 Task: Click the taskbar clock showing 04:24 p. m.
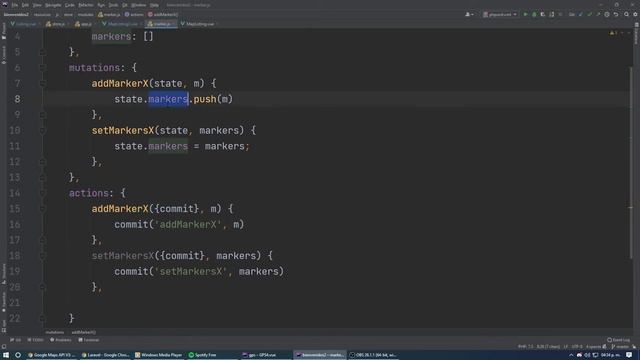click(611, 355)
